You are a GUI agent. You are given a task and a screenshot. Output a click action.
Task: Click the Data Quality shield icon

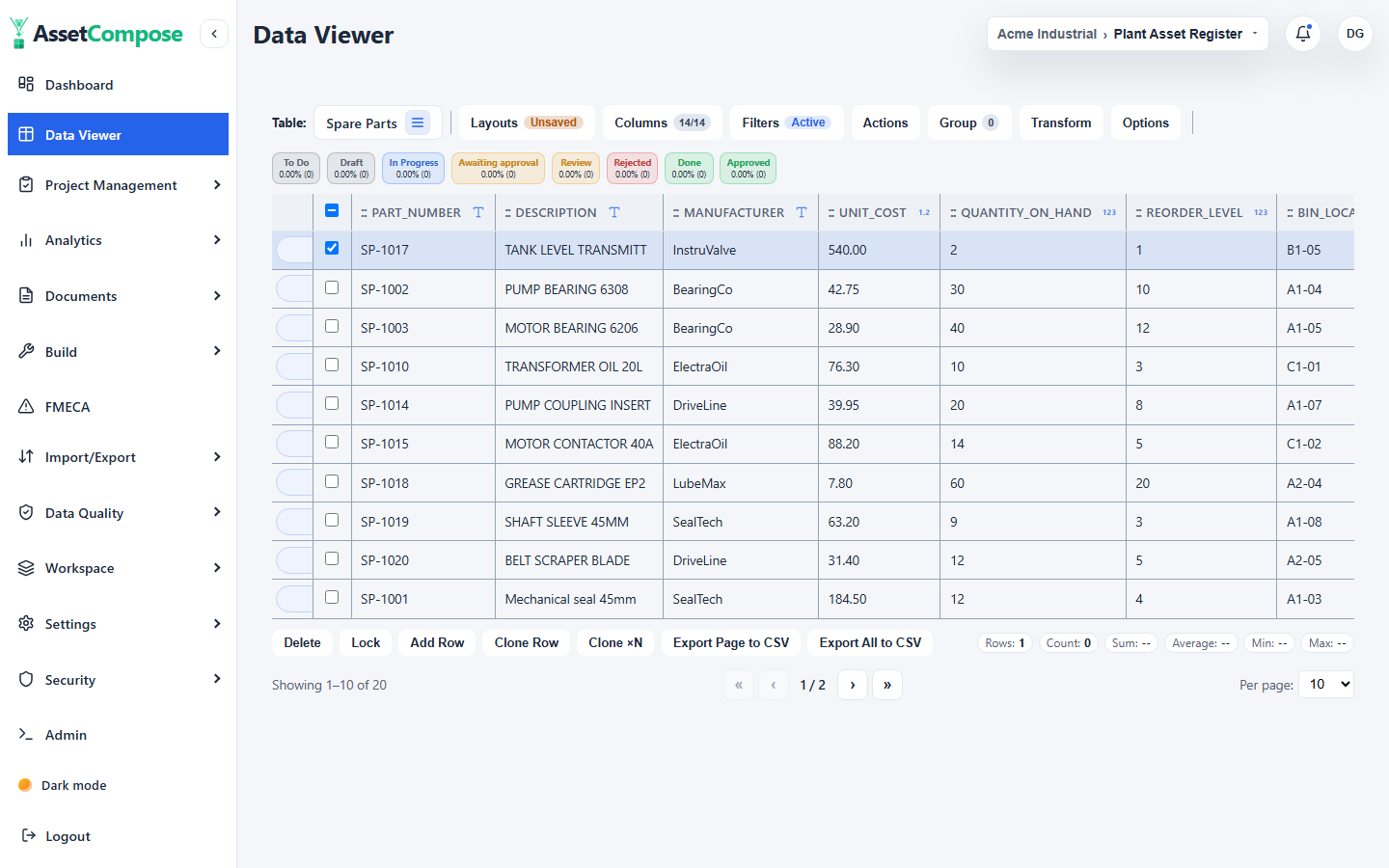coord(26,512)
